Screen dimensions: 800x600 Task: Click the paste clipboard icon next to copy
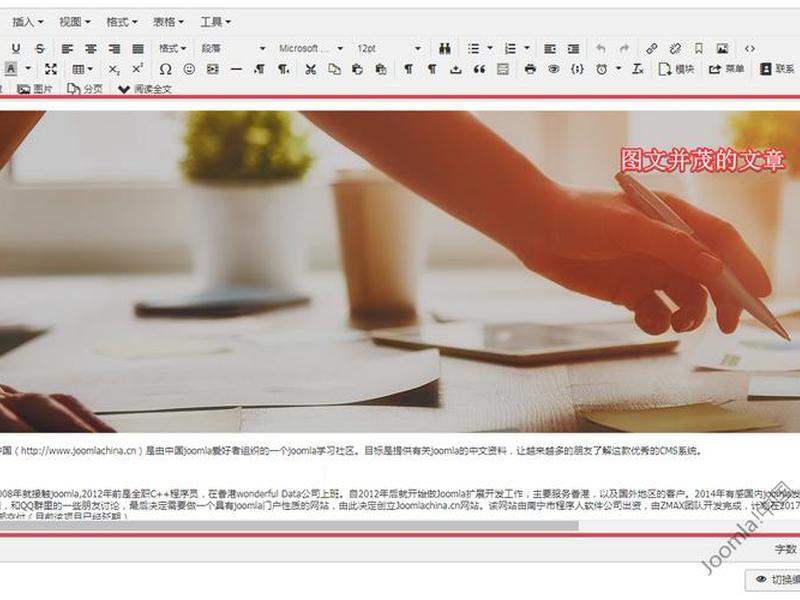click(357, 69)
